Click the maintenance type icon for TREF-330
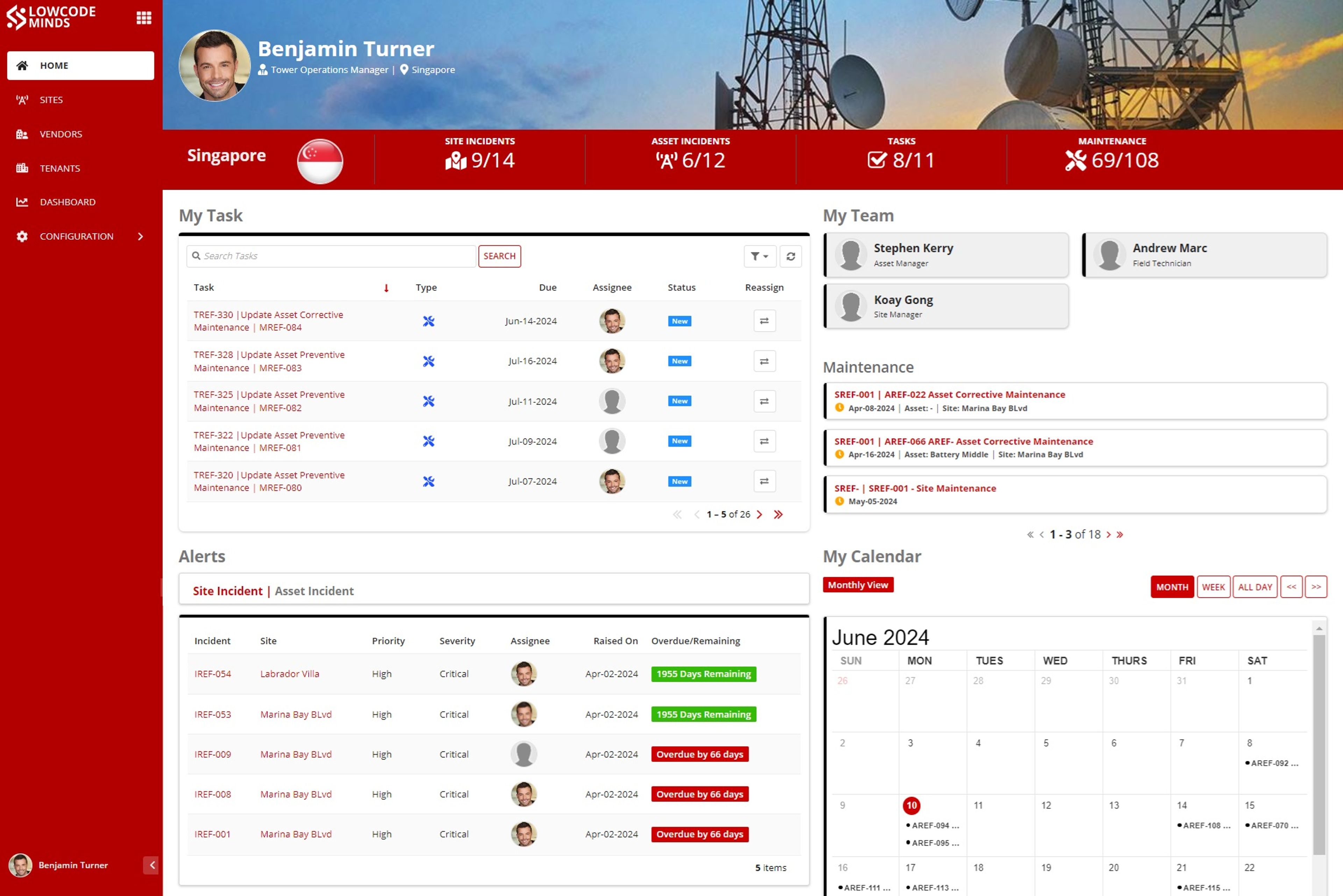The width and height of the screenshot is (1343, 896). [428, 321]
